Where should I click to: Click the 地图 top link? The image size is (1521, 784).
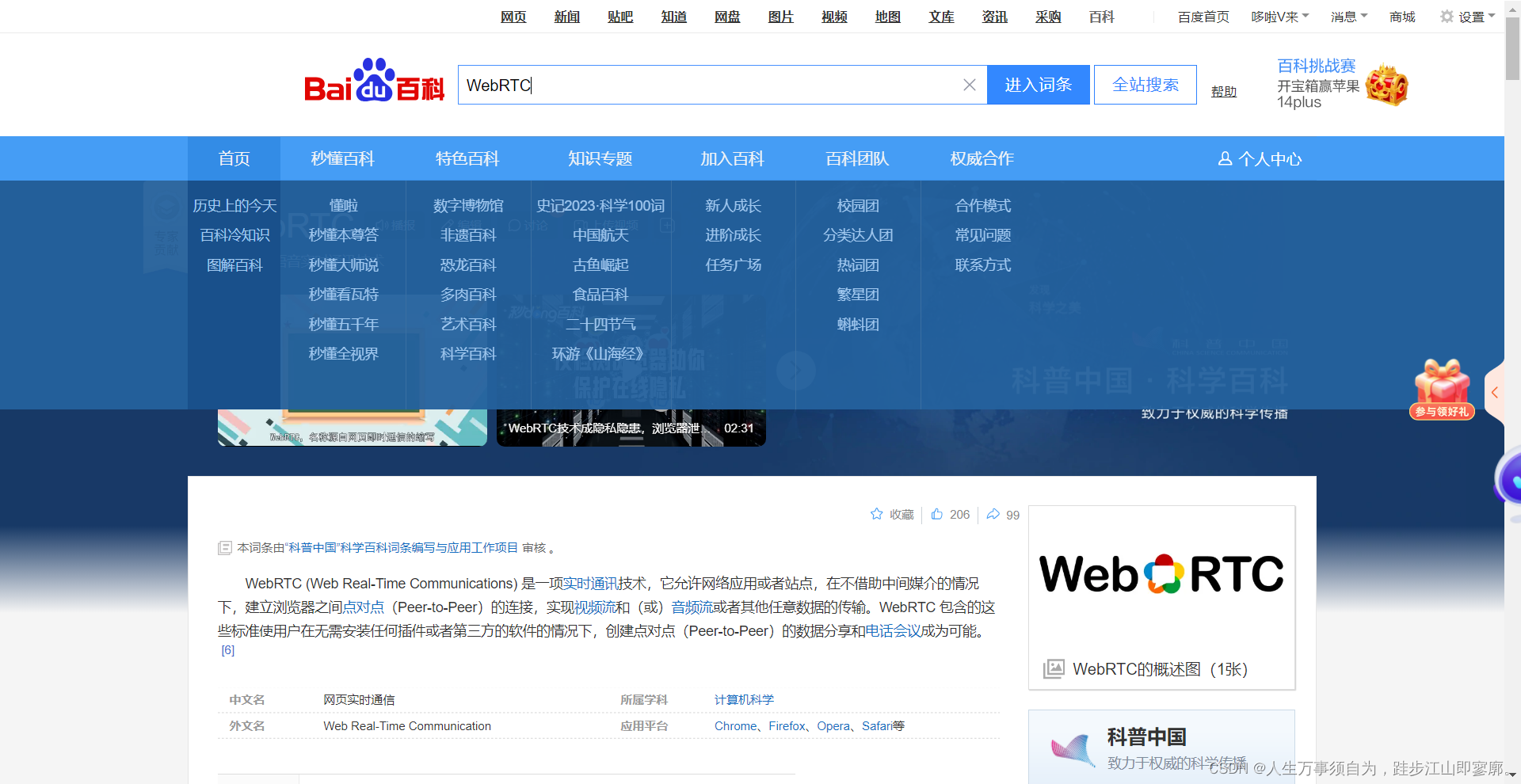(x=888, y=17)
